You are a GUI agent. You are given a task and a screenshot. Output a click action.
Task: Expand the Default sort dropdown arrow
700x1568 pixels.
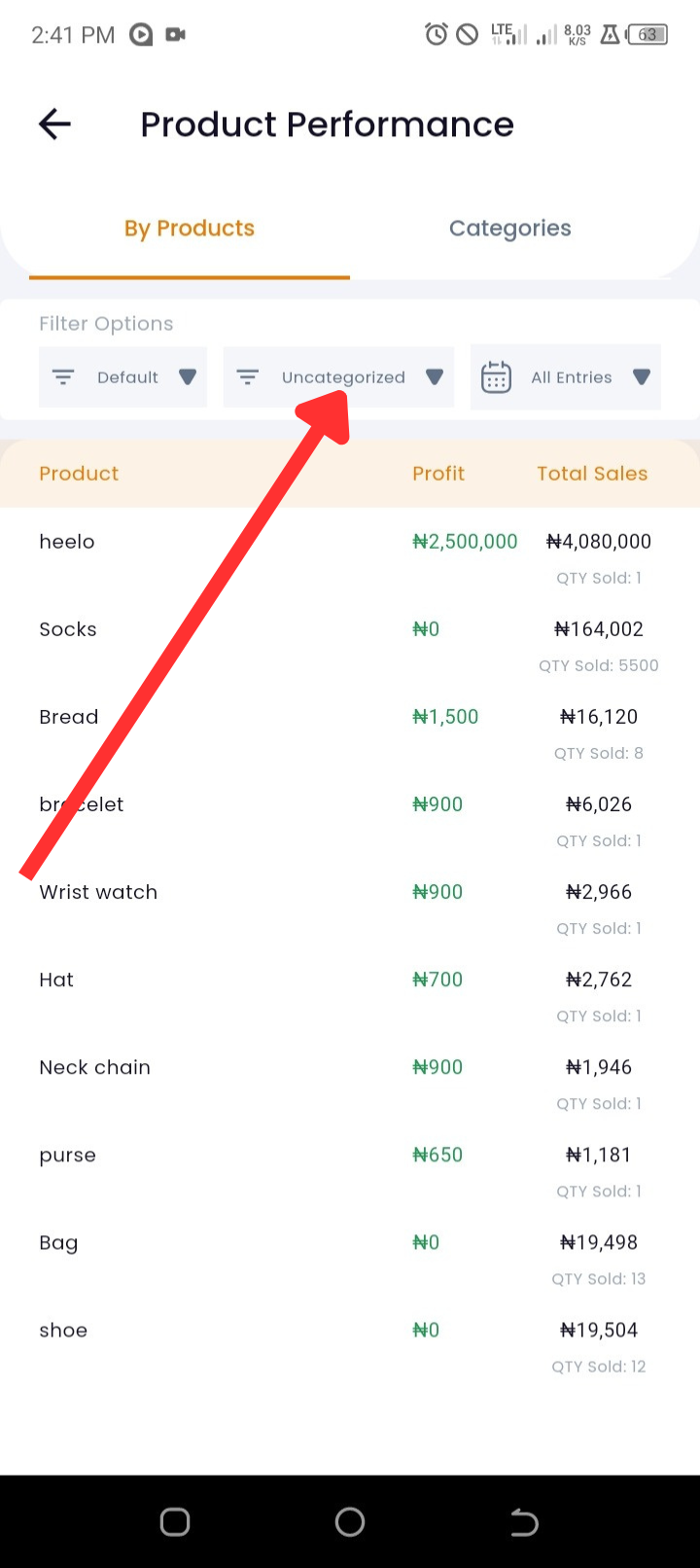click(x=188, y=377)
